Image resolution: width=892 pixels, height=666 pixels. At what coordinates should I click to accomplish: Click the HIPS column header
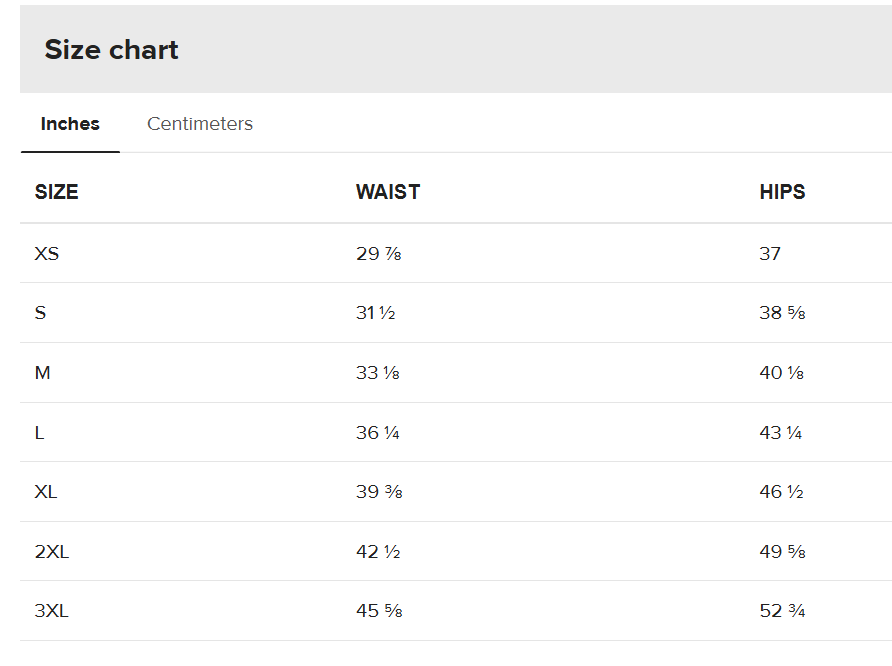(782, 192)
